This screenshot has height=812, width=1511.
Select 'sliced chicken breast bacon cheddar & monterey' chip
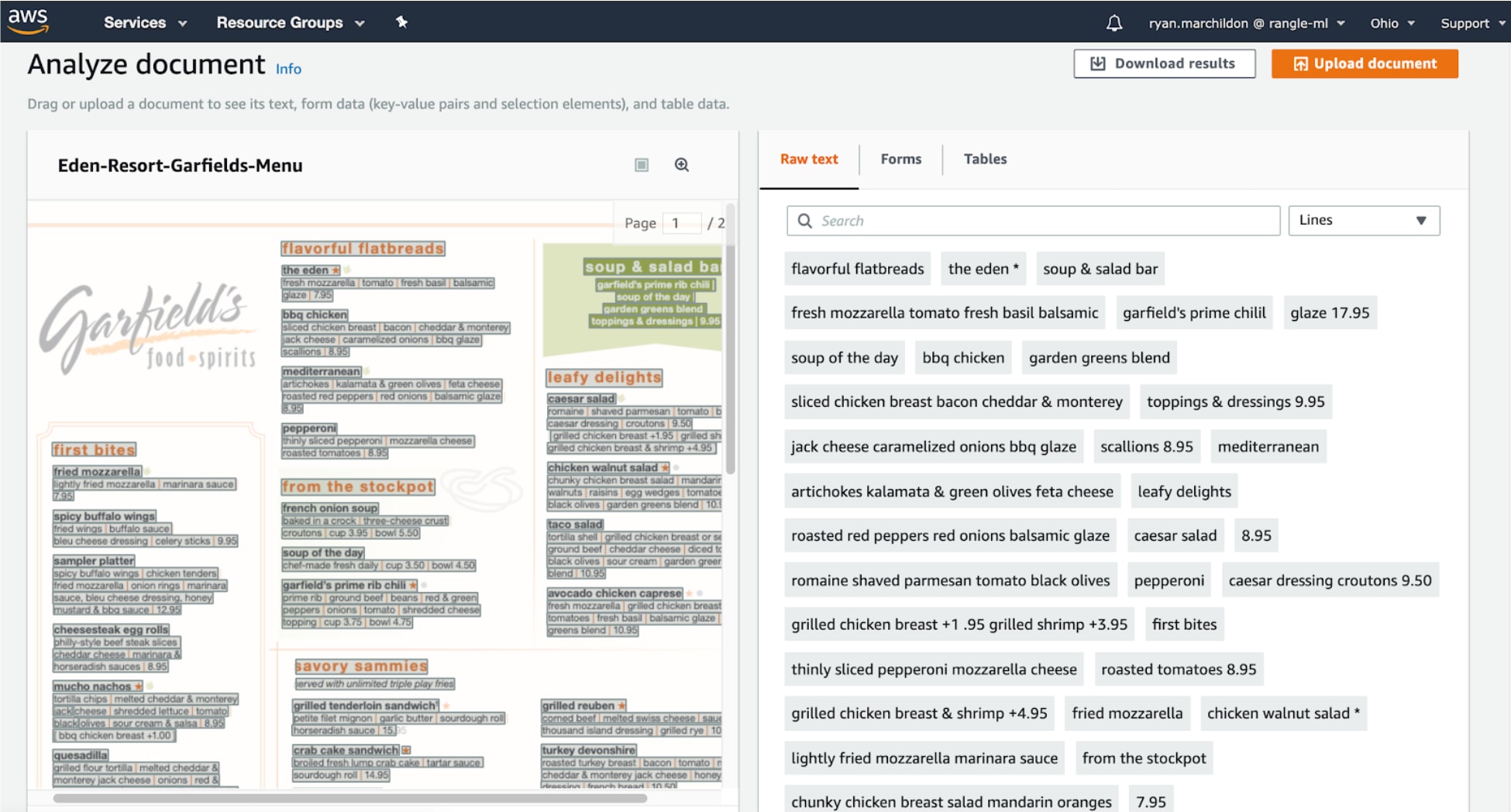[957, 402]
